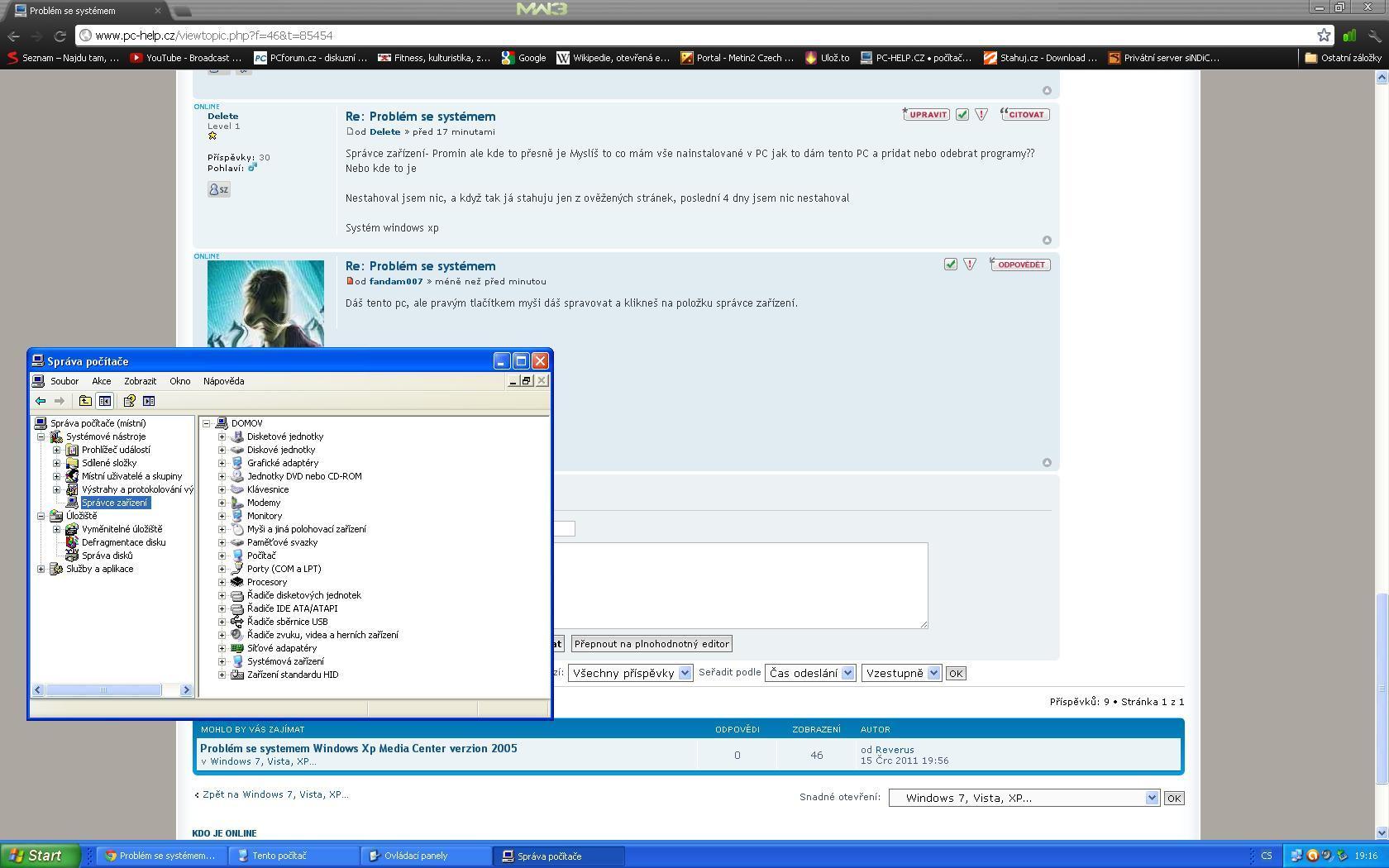Image resolution: width=1389 pixels, height=868 pixels.
Task: Open the Zobrazit menu
Action: [140, 381]
